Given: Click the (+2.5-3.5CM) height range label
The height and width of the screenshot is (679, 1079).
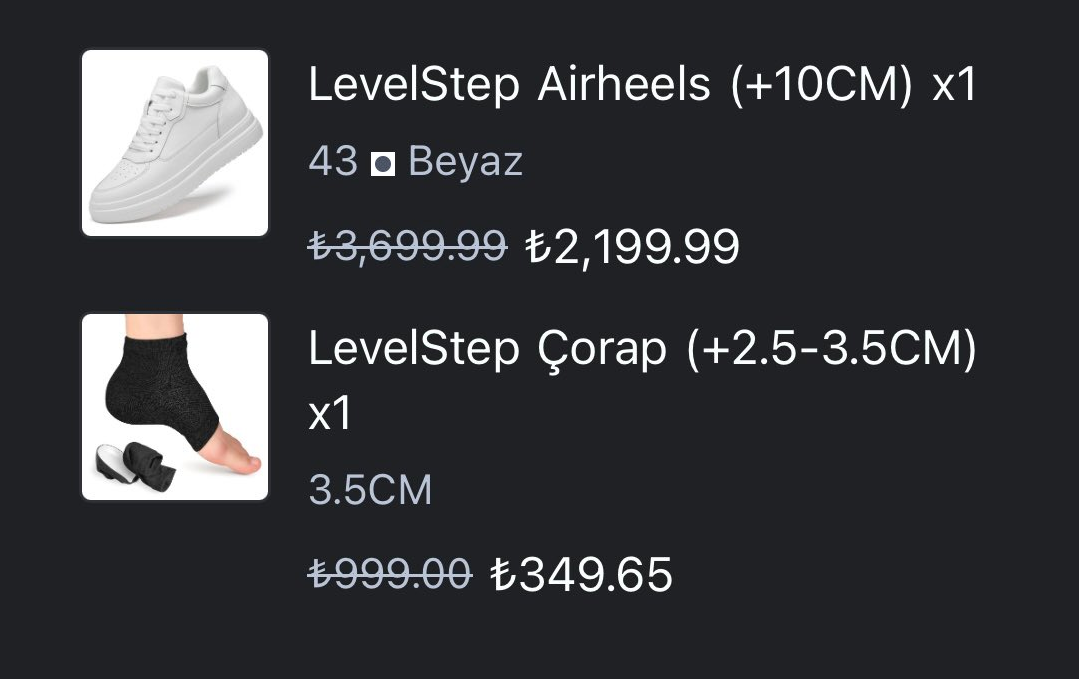Looking at the screenshot, I should (x=831, y=349).
